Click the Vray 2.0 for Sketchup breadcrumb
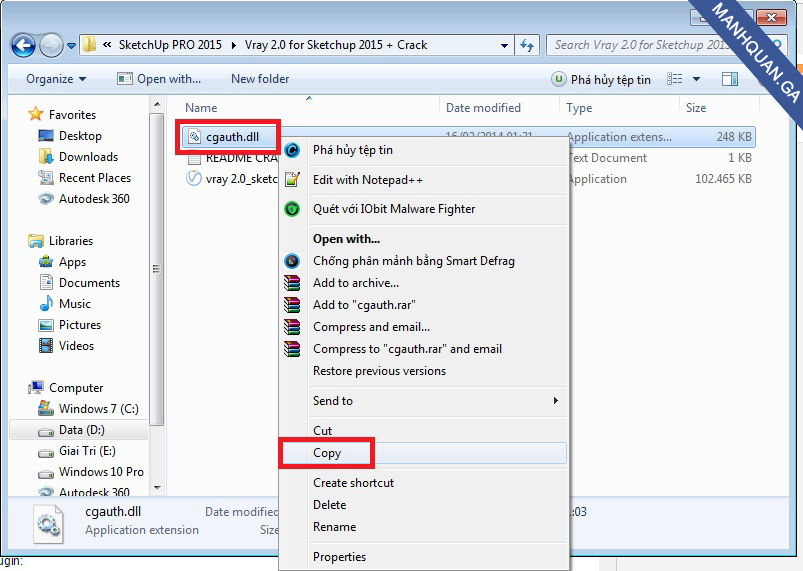803x571 pixels. click(336, 45)
